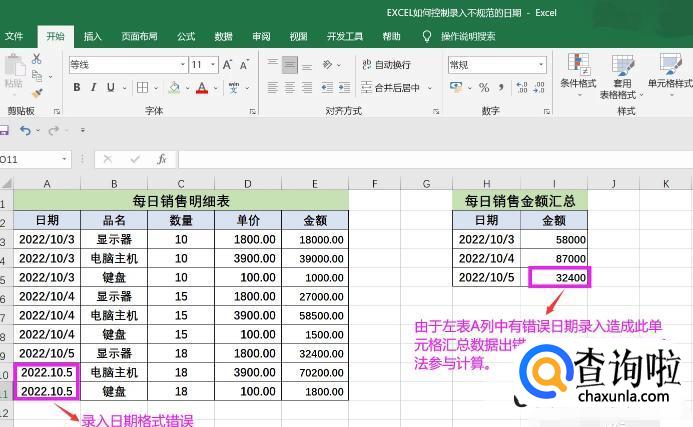Apply cell borders icon
This screenshot has height=427, width=693.
point(142,88)
